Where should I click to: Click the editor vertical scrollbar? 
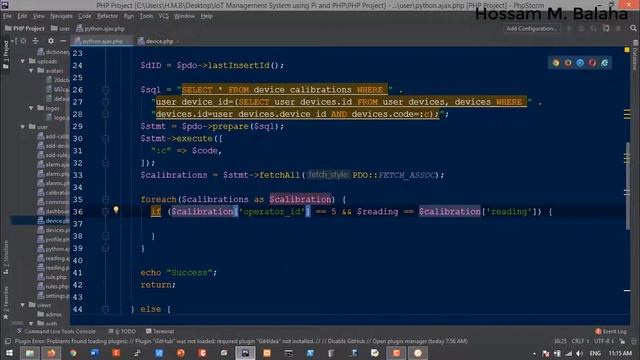tap(627, 186)
